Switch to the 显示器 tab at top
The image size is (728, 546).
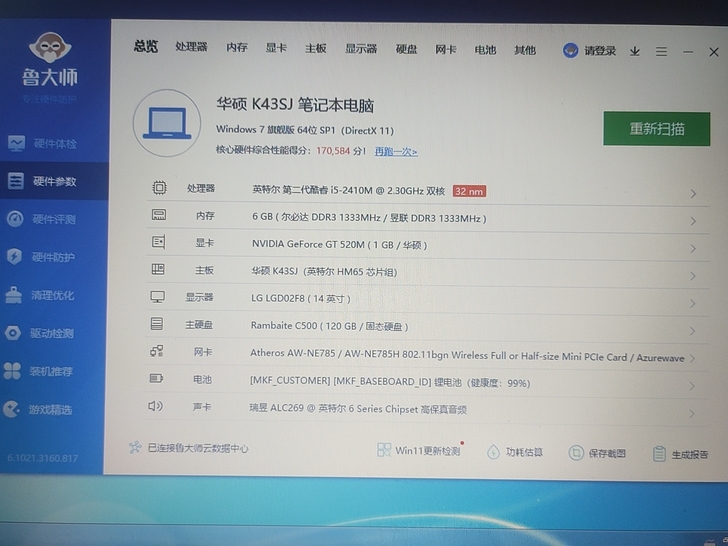click(x=361, y=49)
